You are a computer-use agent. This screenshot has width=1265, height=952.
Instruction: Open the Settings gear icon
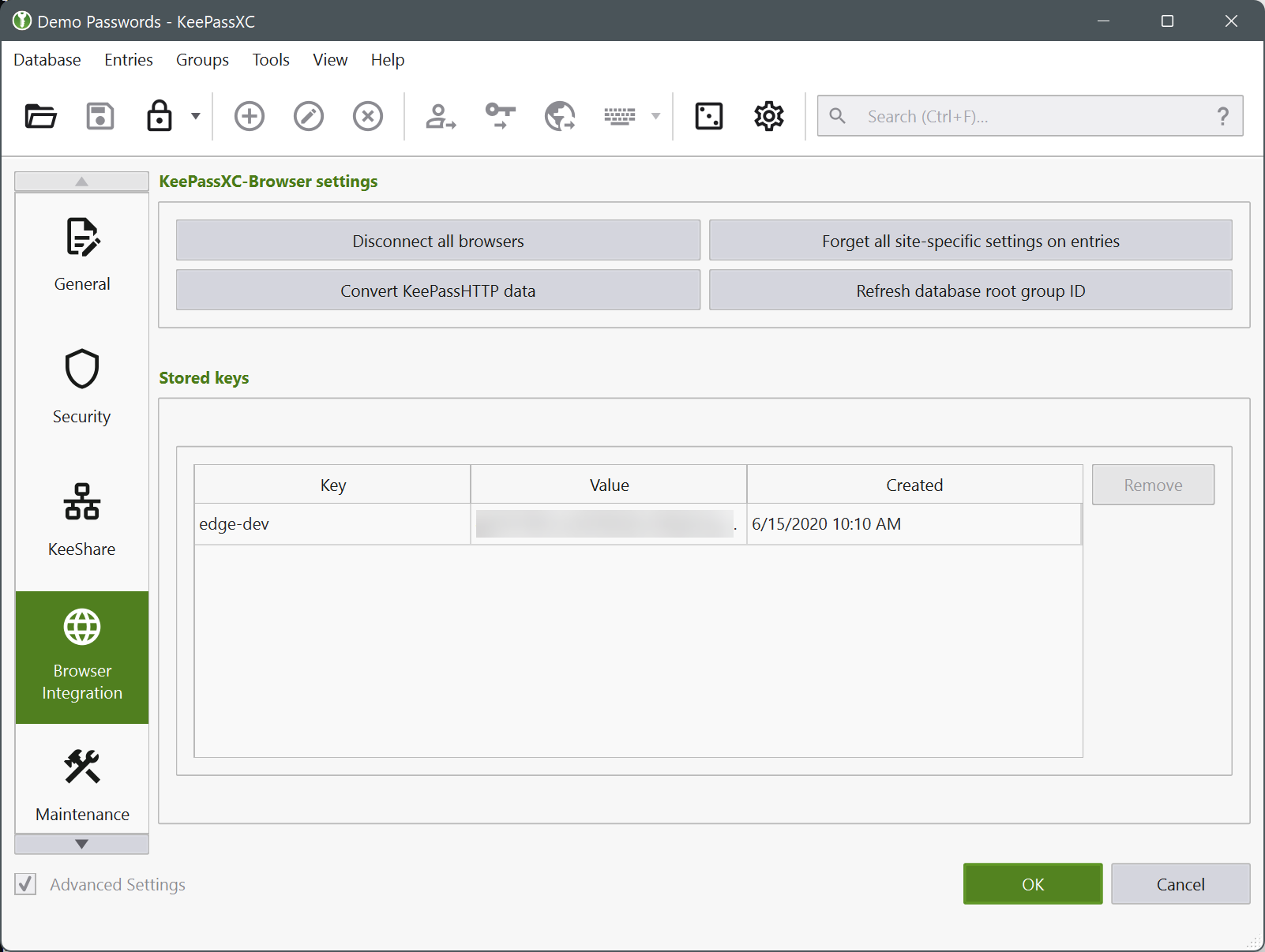(768, 116)
